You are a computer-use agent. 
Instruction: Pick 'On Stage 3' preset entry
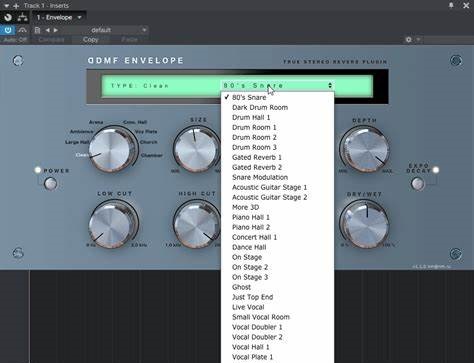(277, 278)
